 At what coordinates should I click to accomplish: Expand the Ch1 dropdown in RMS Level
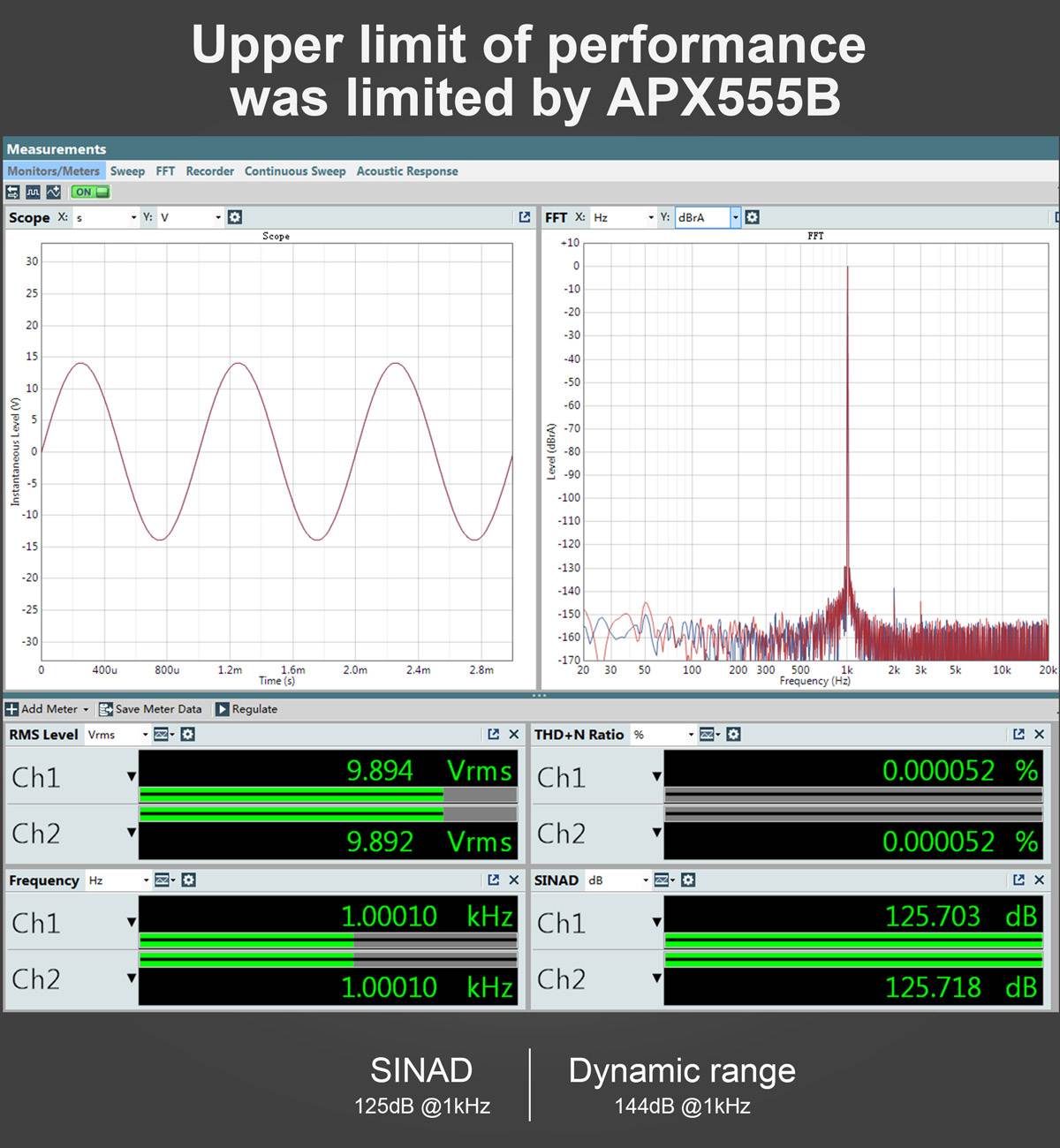tap(131, 776)
